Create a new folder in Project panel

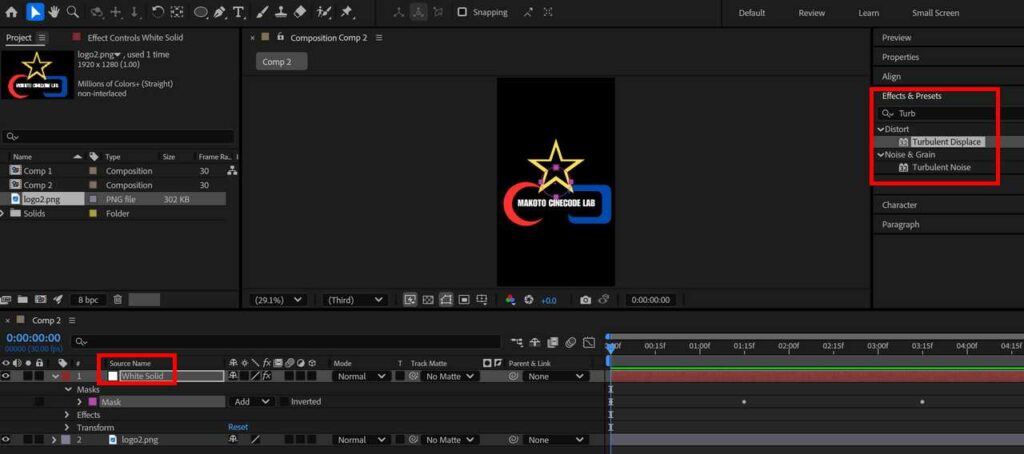pos(23,300)
